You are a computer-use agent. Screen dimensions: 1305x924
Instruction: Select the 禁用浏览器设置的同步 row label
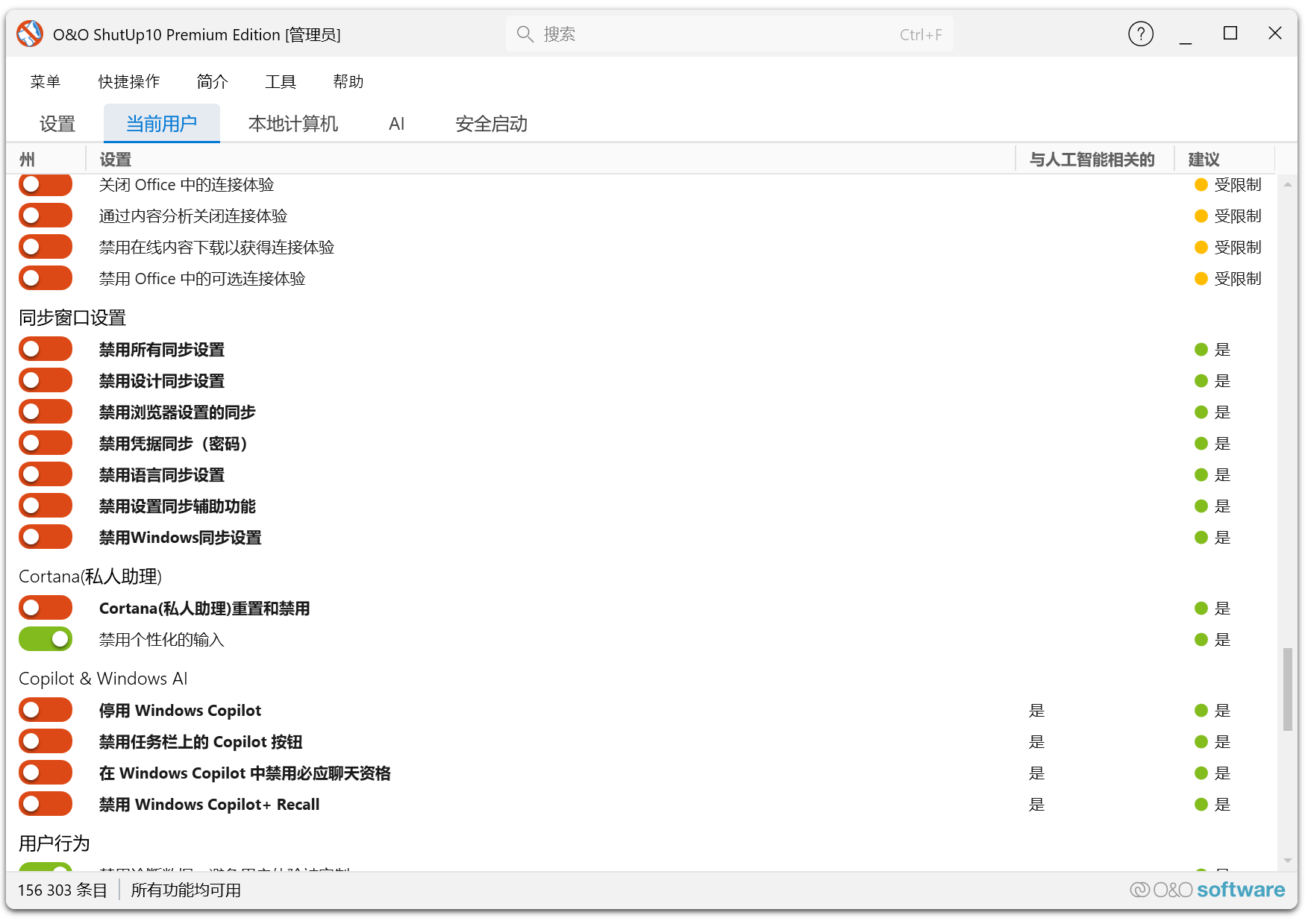178,412
